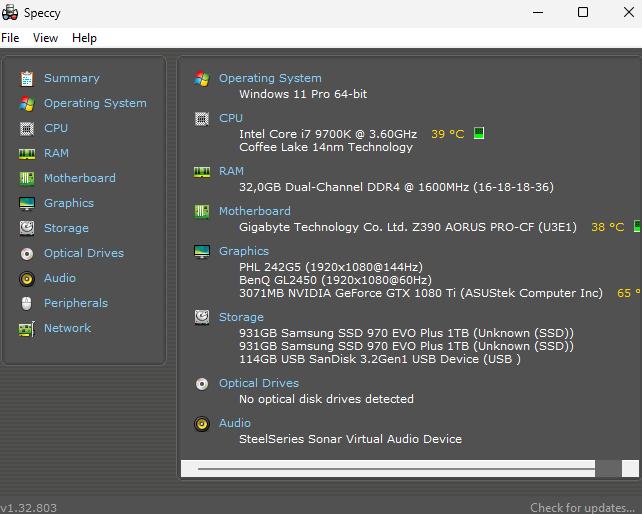Click the horizontal scrollbar track
The image size is (642, 514).
(x=400, y=468)
